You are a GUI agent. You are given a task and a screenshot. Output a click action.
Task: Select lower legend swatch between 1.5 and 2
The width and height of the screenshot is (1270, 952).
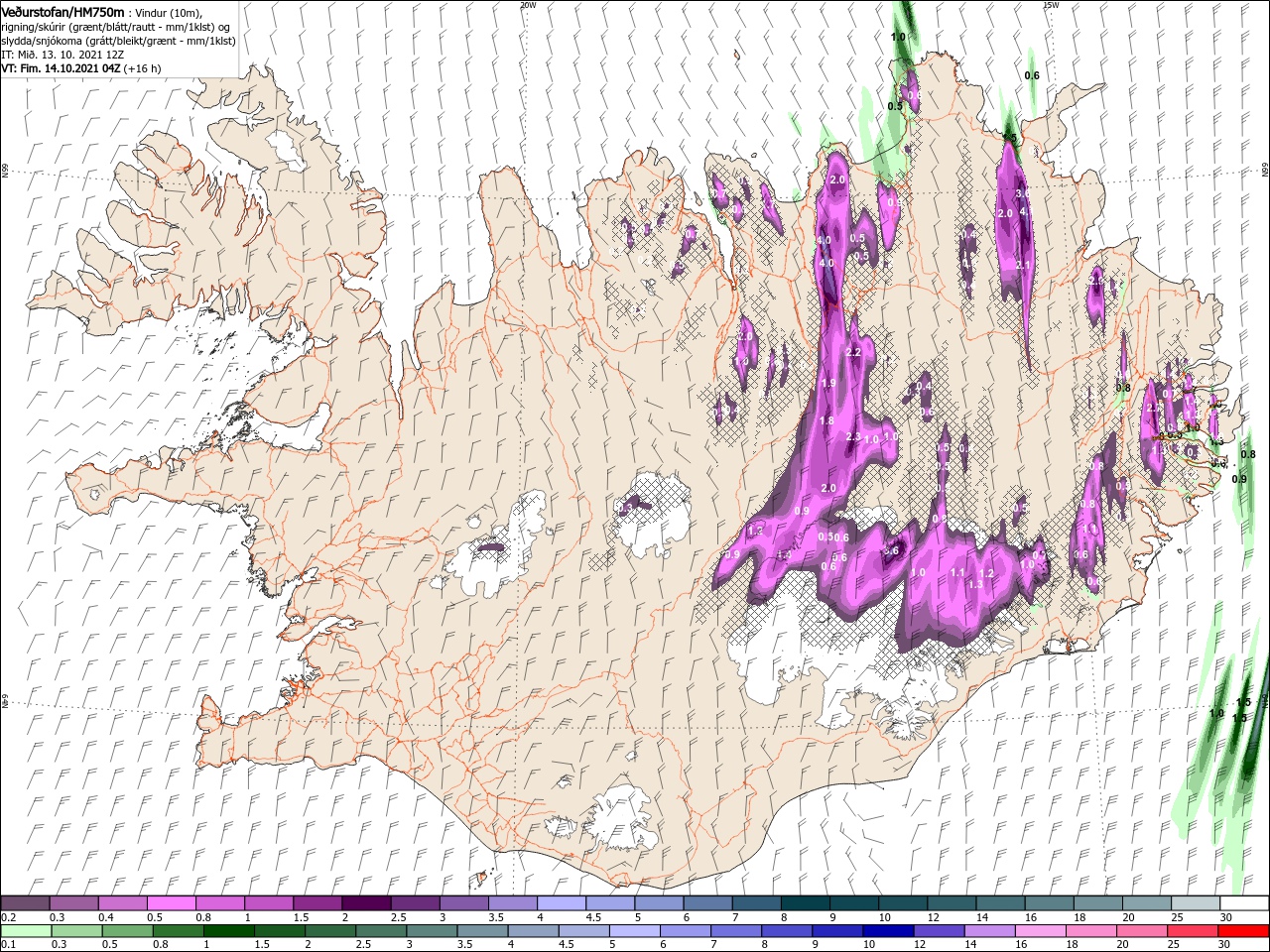(x=280, y=931)
